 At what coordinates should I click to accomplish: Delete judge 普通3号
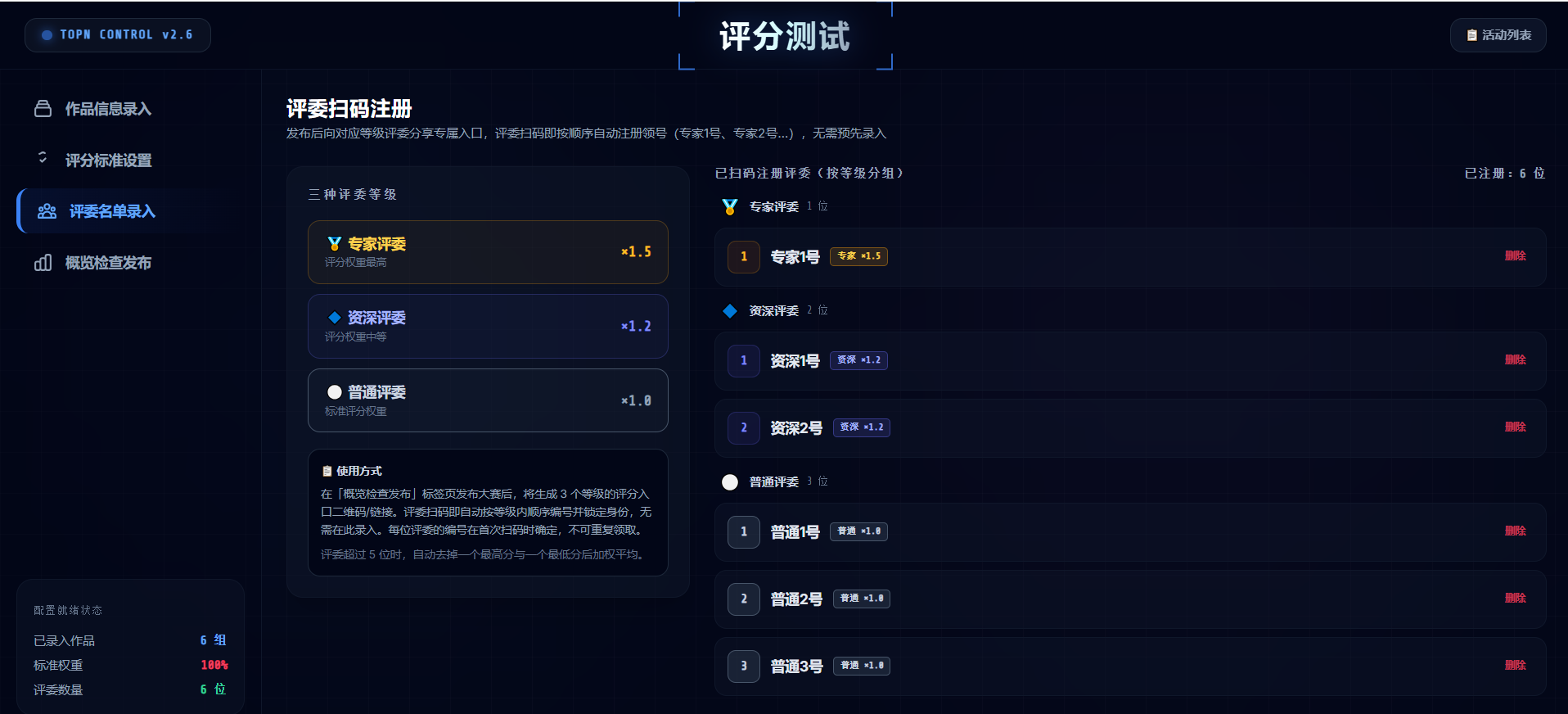pyautogui.click(x=1515, y=666)
